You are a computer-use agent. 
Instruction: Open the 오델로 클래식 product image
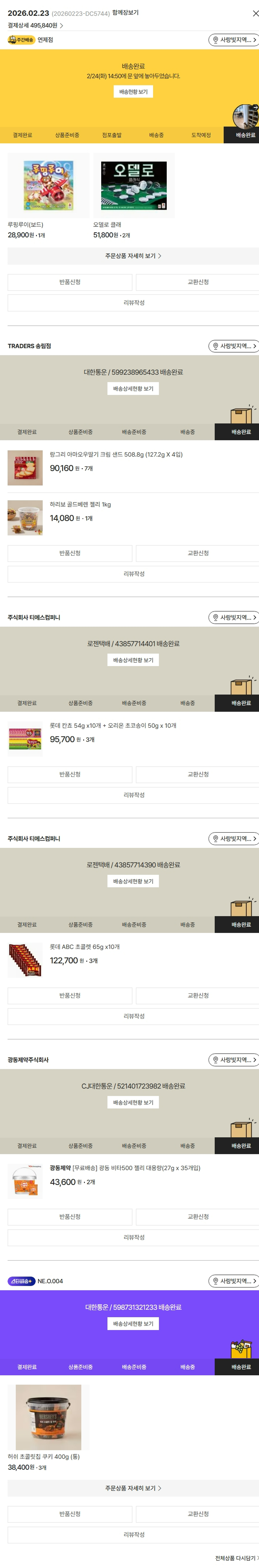[x=134, y=186]
